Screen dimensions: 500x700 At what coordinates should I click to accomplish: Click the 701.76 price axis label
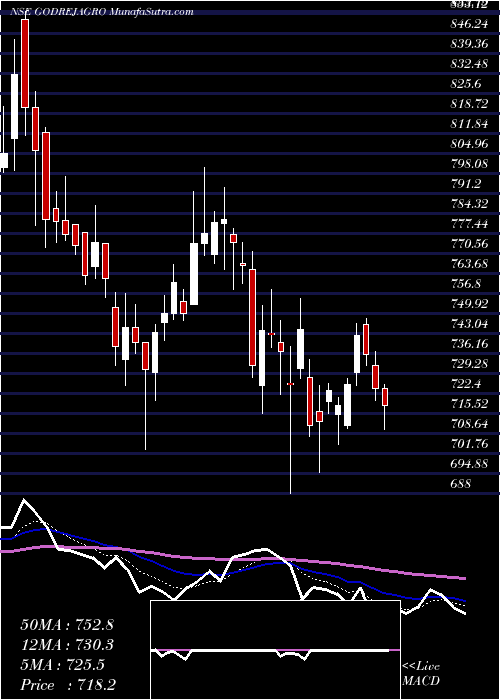tap(469, 444)
